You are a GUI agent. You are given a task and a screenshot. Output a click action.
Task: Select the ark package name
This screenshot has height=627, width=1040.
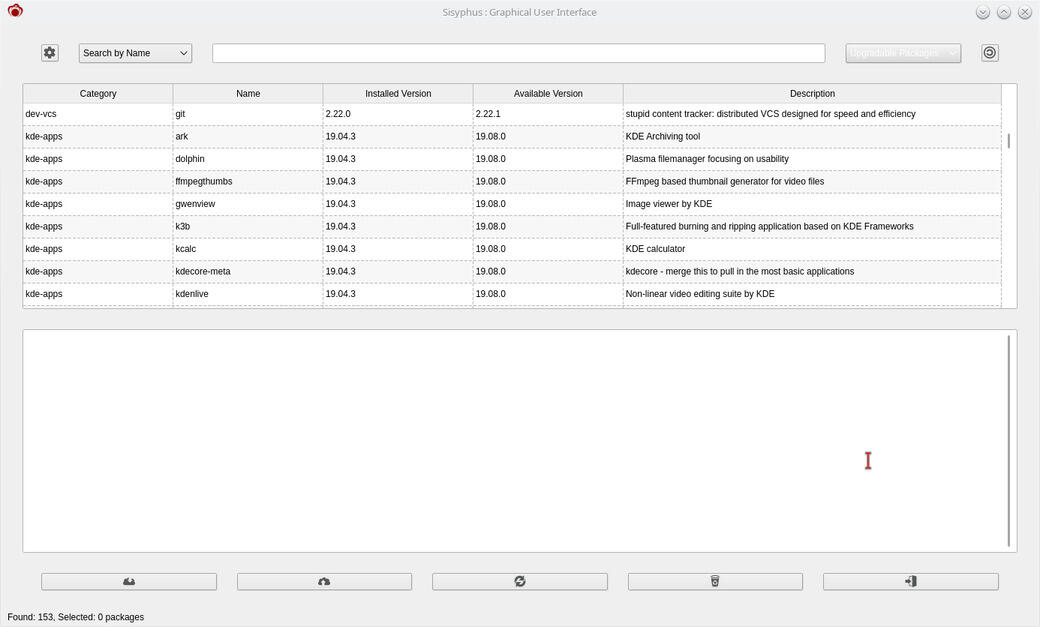(x=182, y=137)
